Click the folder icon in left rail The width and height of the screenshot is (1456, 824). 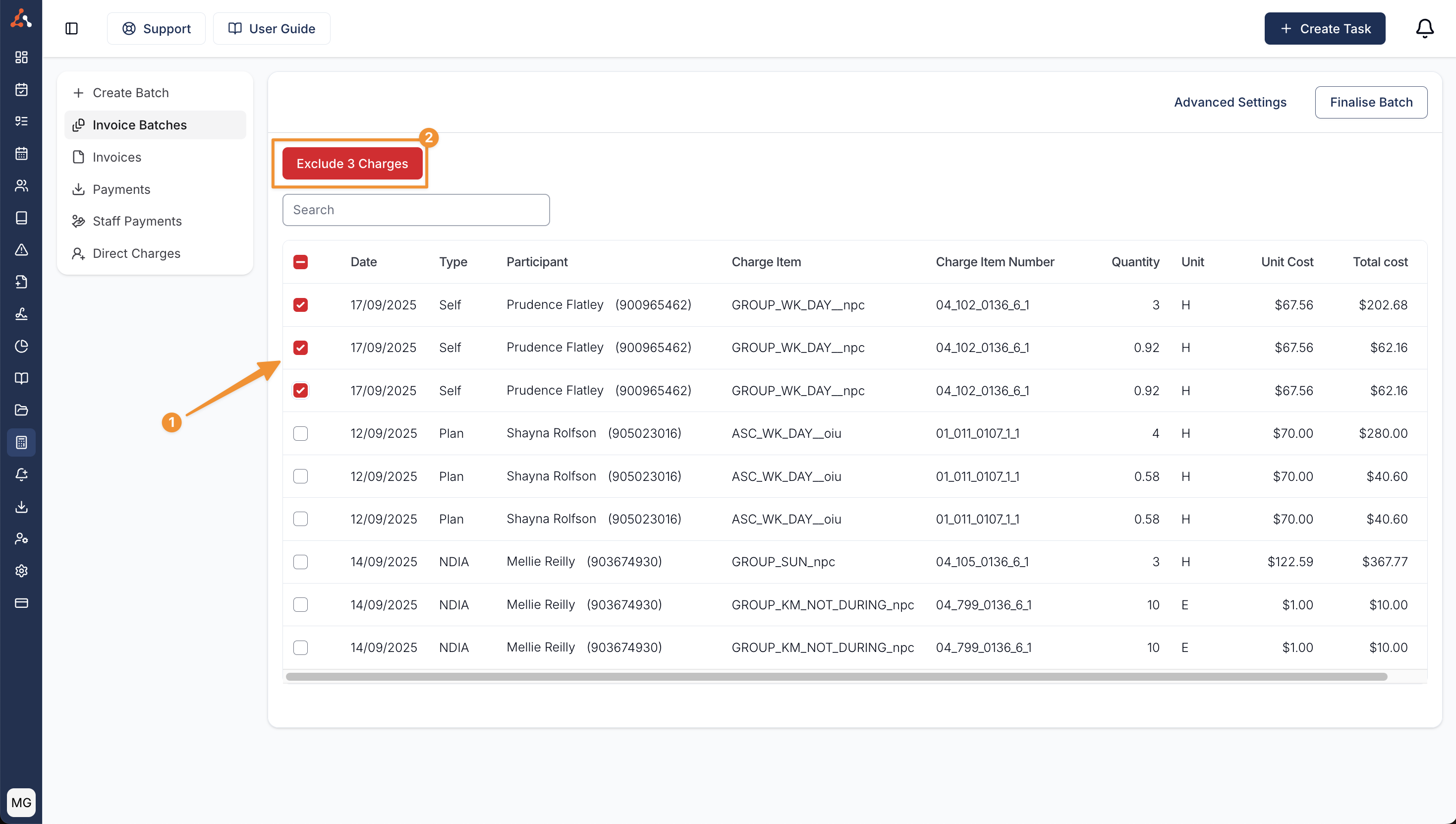21,410
